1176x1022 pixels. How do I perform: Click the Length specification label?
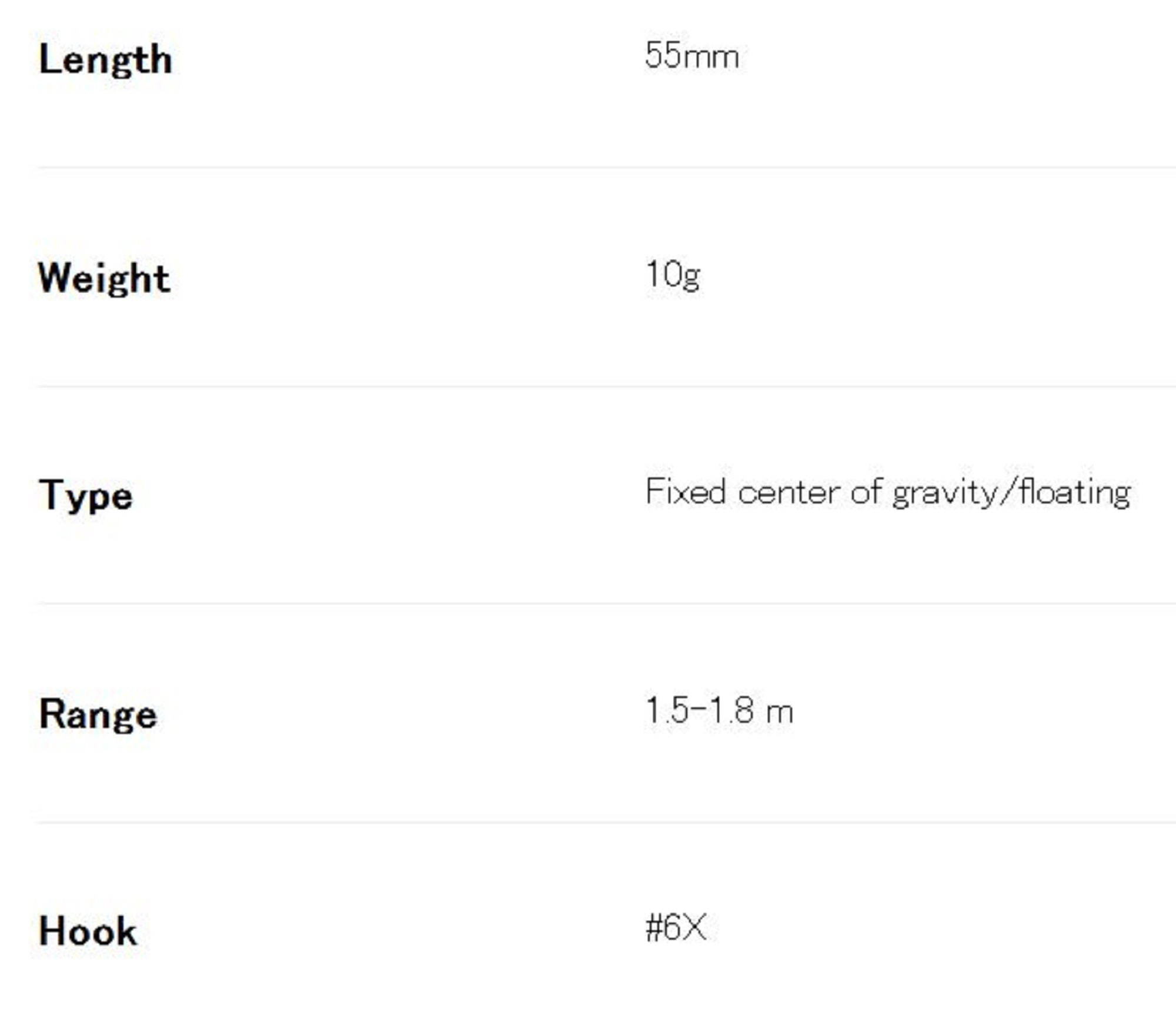pyautogui.click(x=105, y=60)
